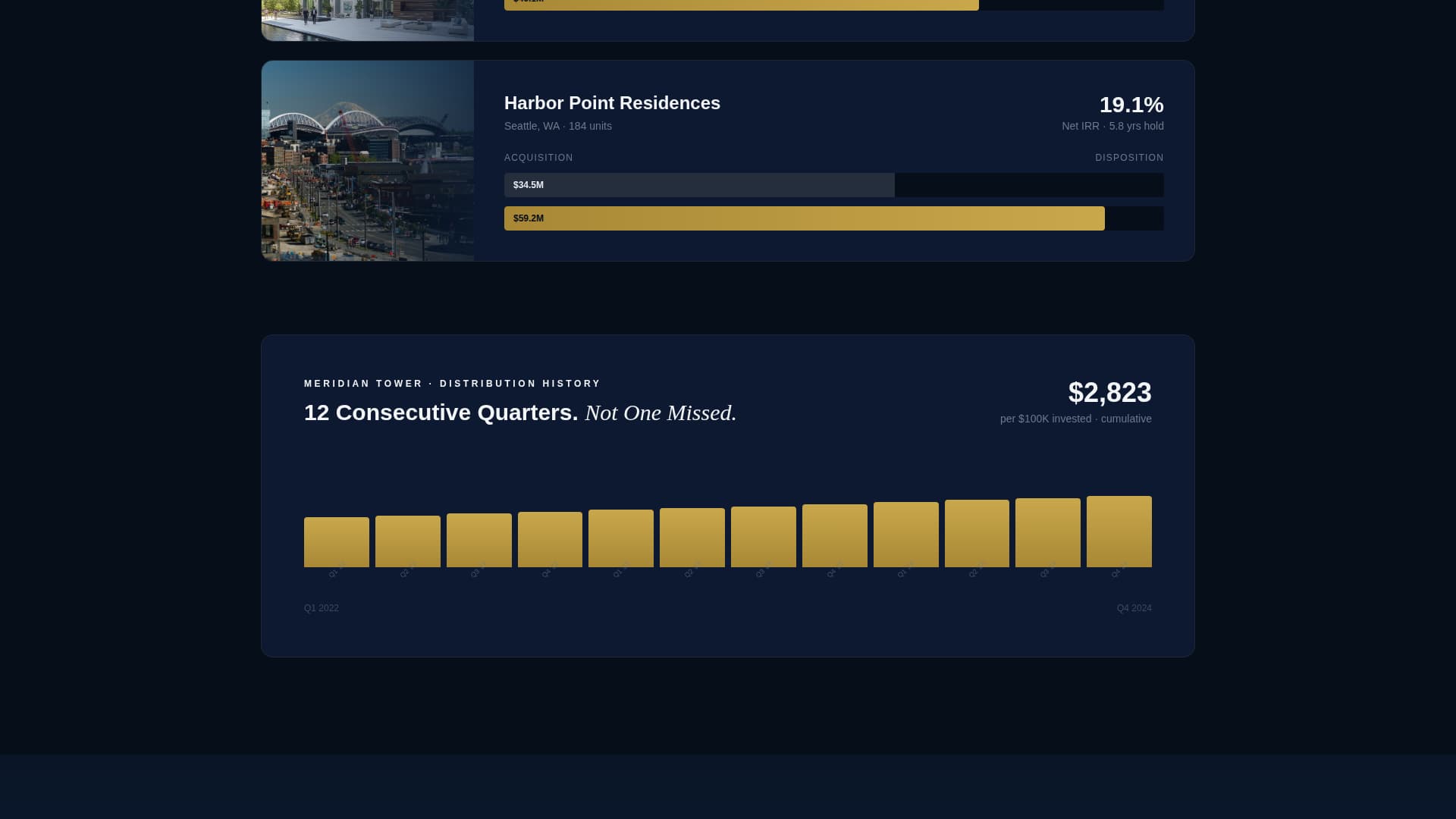
Task: Select the Seattle, WA · 184 units subtitle
Action: click(557, 126)
